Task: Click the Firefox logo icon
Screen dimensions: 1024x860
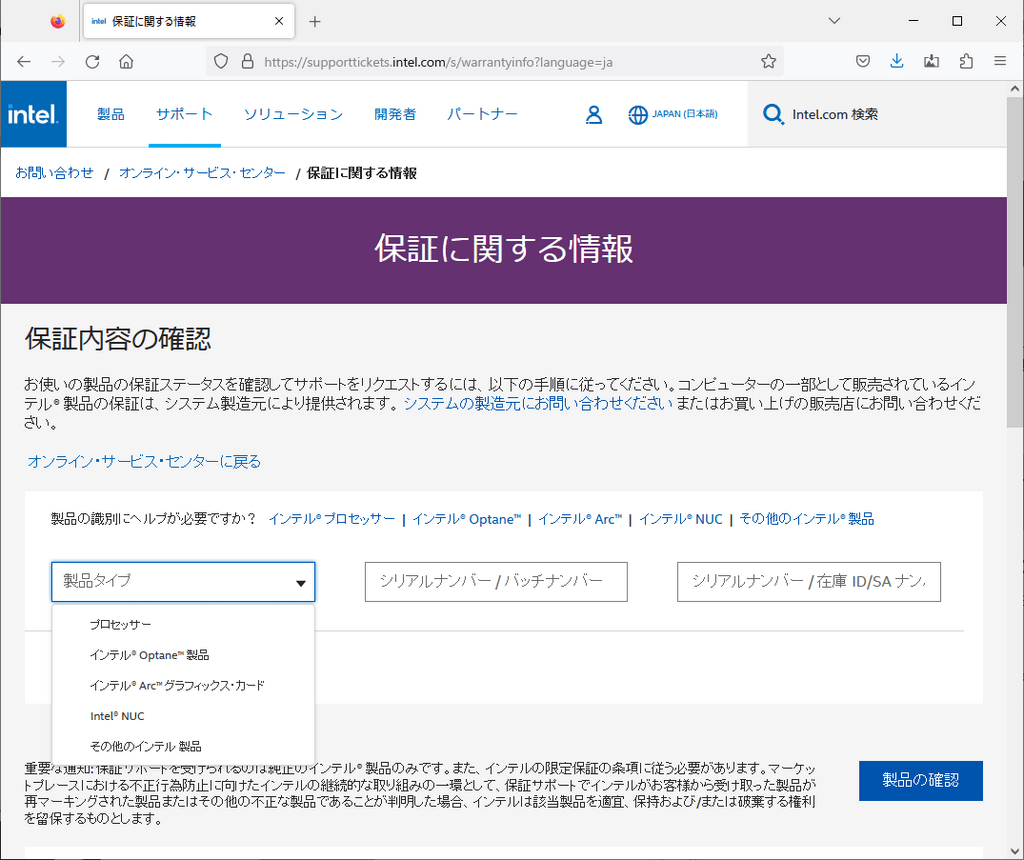Action: (57, 22)
